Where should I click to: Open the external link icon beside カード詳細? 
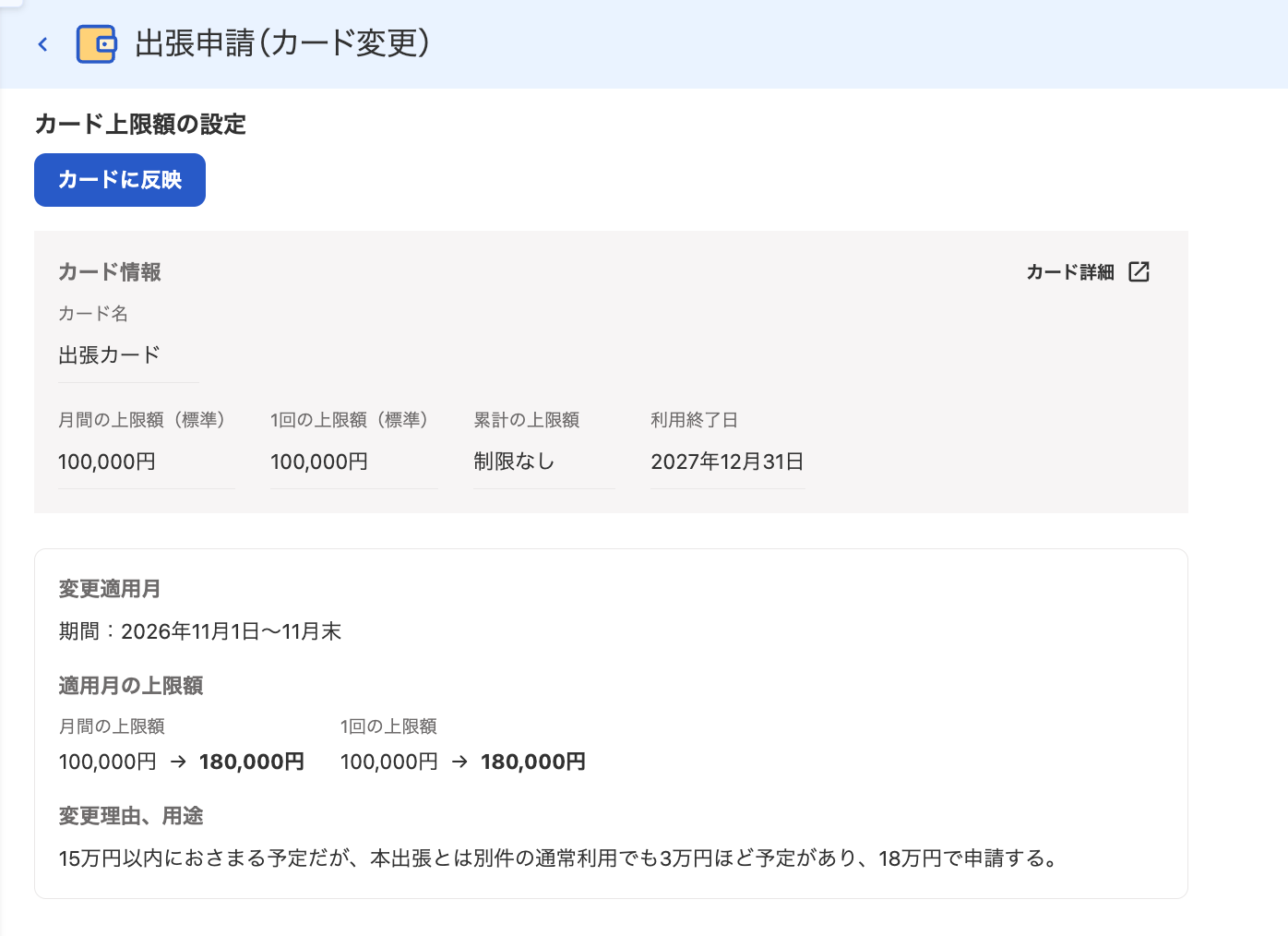[x=1139, y=271]
